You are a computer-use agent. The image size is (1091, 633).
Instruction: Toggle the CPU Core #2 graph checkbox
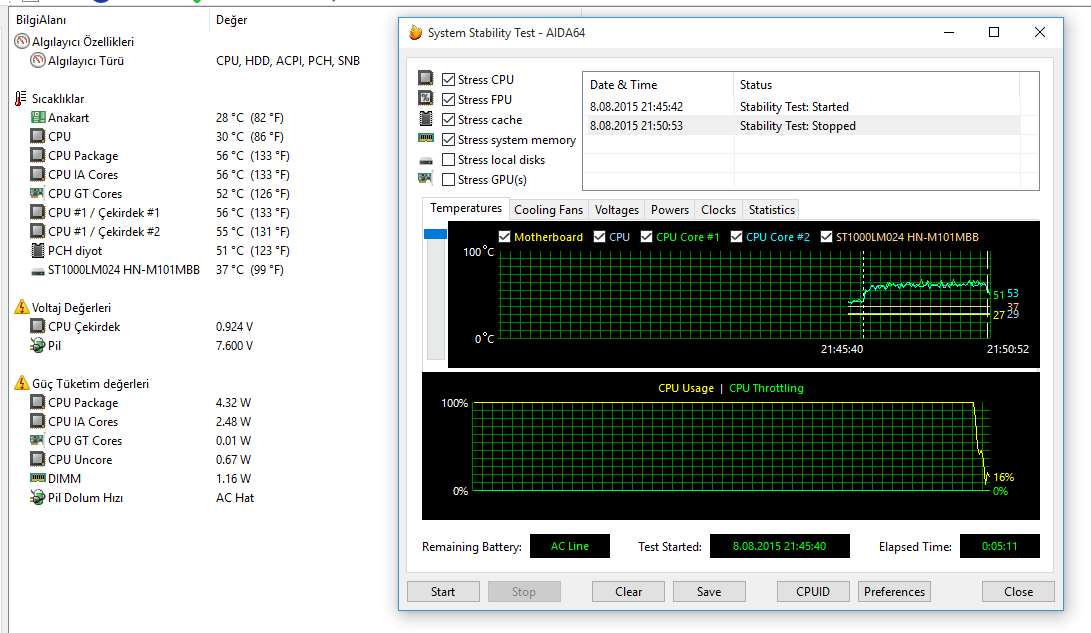[x=736, y=237]
